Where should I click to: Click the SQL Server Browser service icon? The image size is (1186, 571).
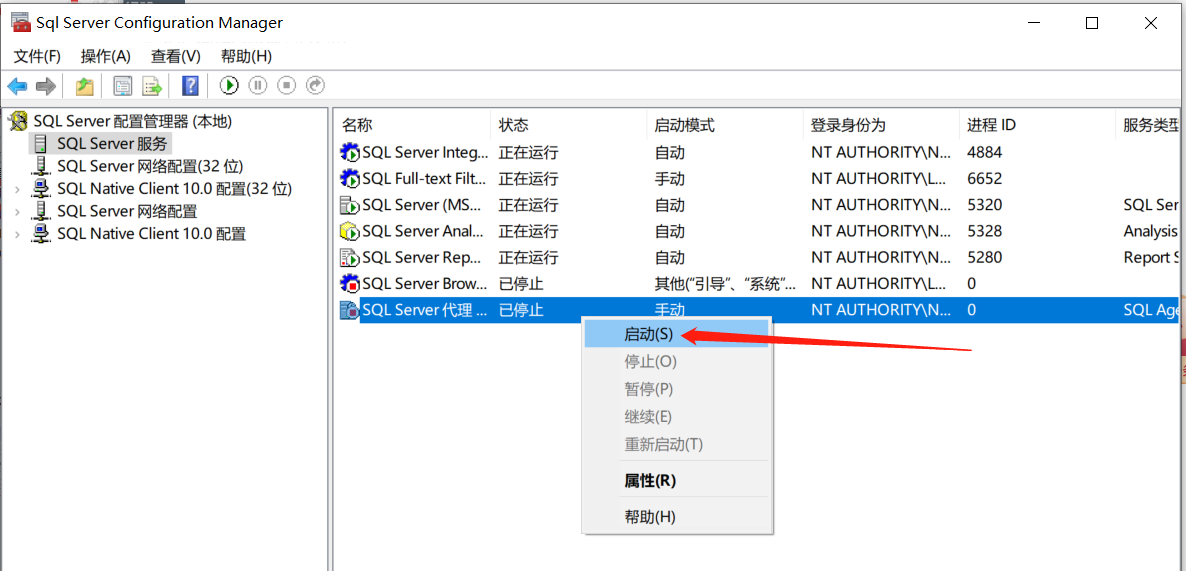coord(350,284)
